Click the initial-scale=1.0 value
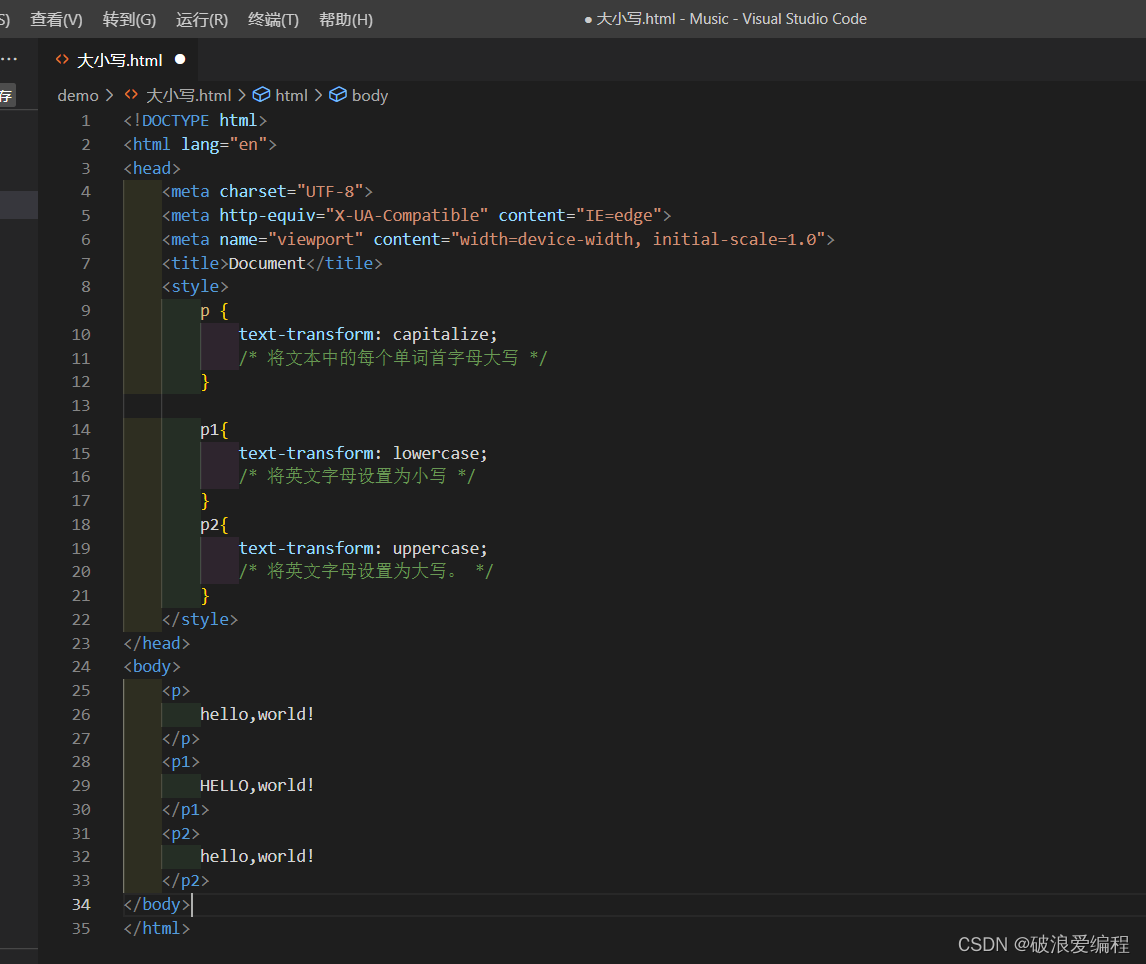This screenshot has width=1146, height=964. (x=734, y=240)
